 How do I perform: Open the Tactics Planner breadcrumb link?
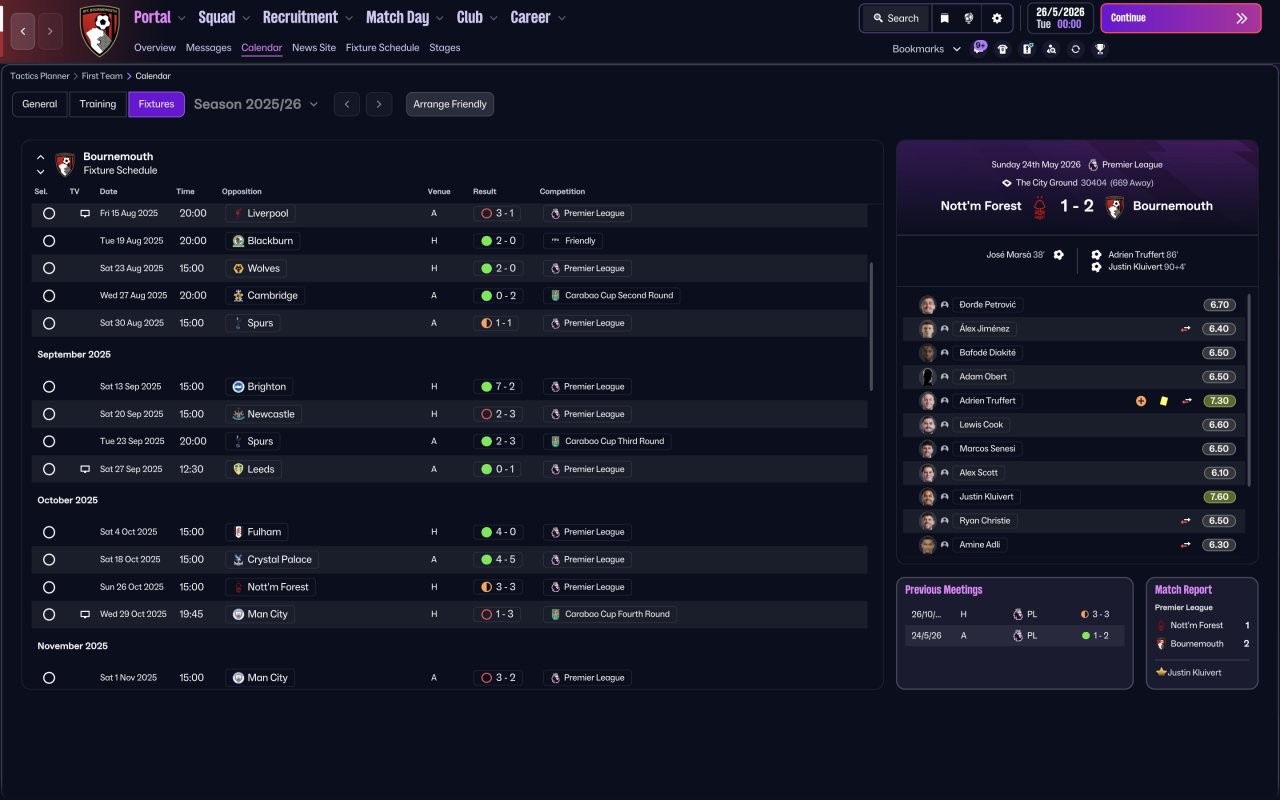point(40,76)
